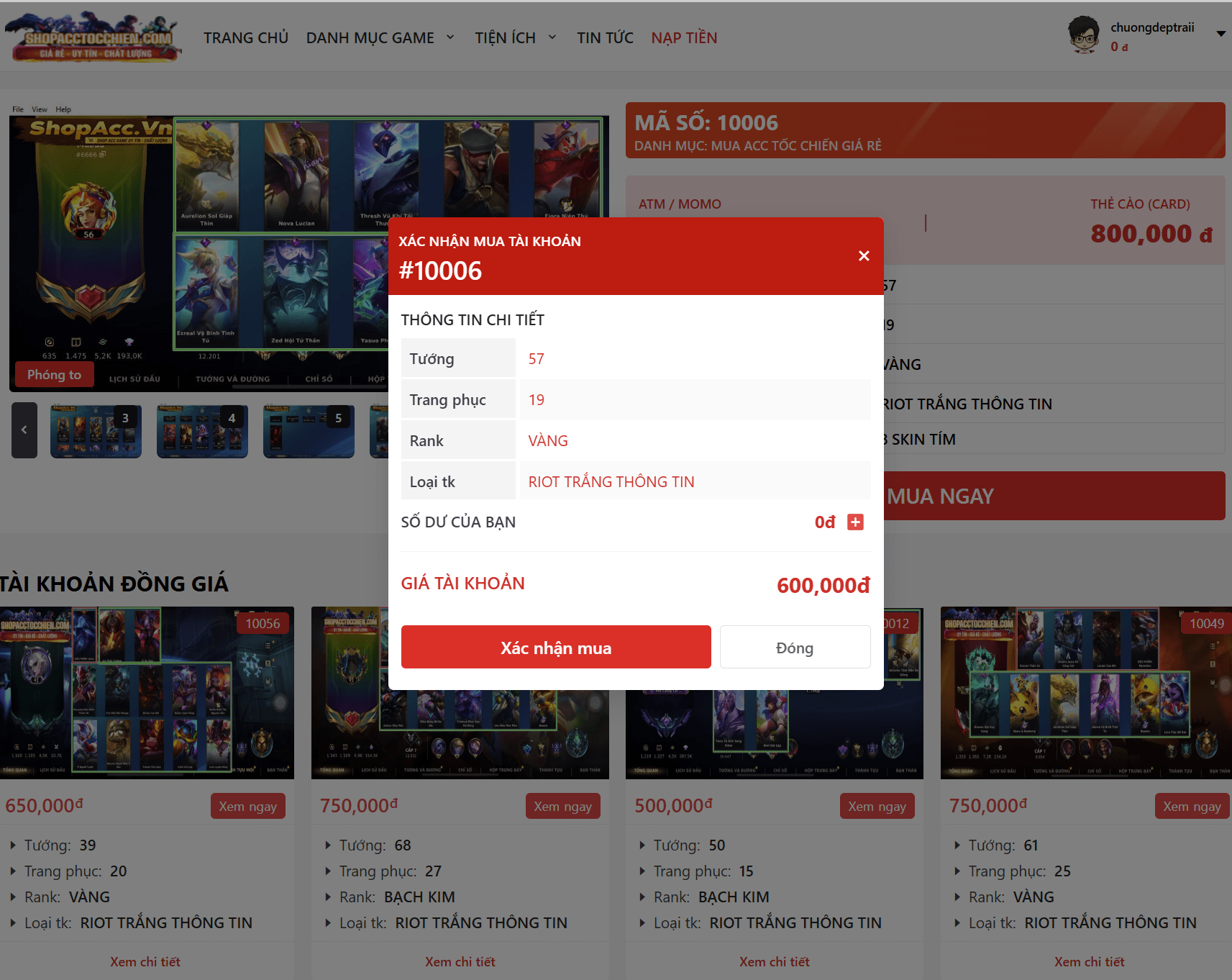Open account 10056 card image
This screenshot has height=980, width=1232.
point(147,692)
